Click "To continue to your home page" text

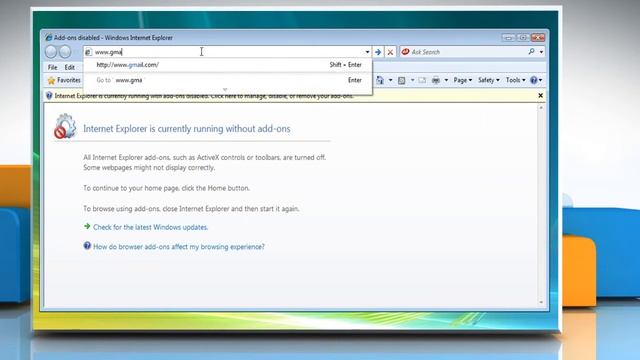pyautogui.click(x=167, y=188)
